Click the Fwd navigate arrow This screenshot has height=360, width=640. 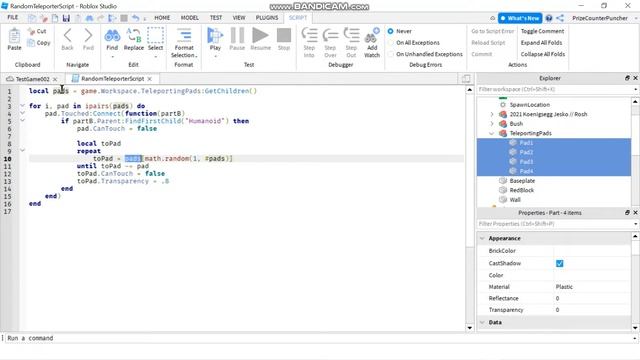(88, 36)
